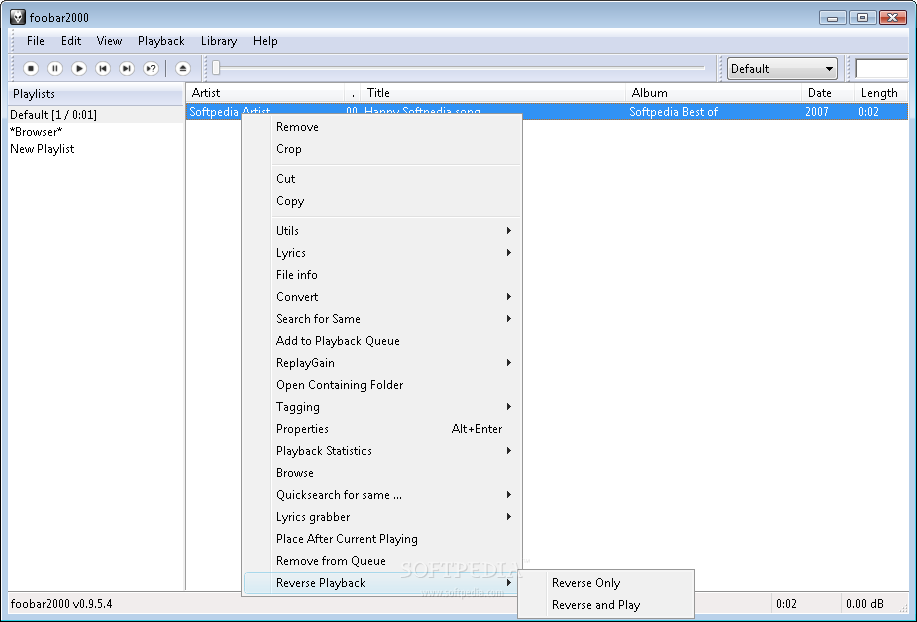Screen dimensions: 917x622
Task: Sort by the Title column header
Action: coord(492,93)
